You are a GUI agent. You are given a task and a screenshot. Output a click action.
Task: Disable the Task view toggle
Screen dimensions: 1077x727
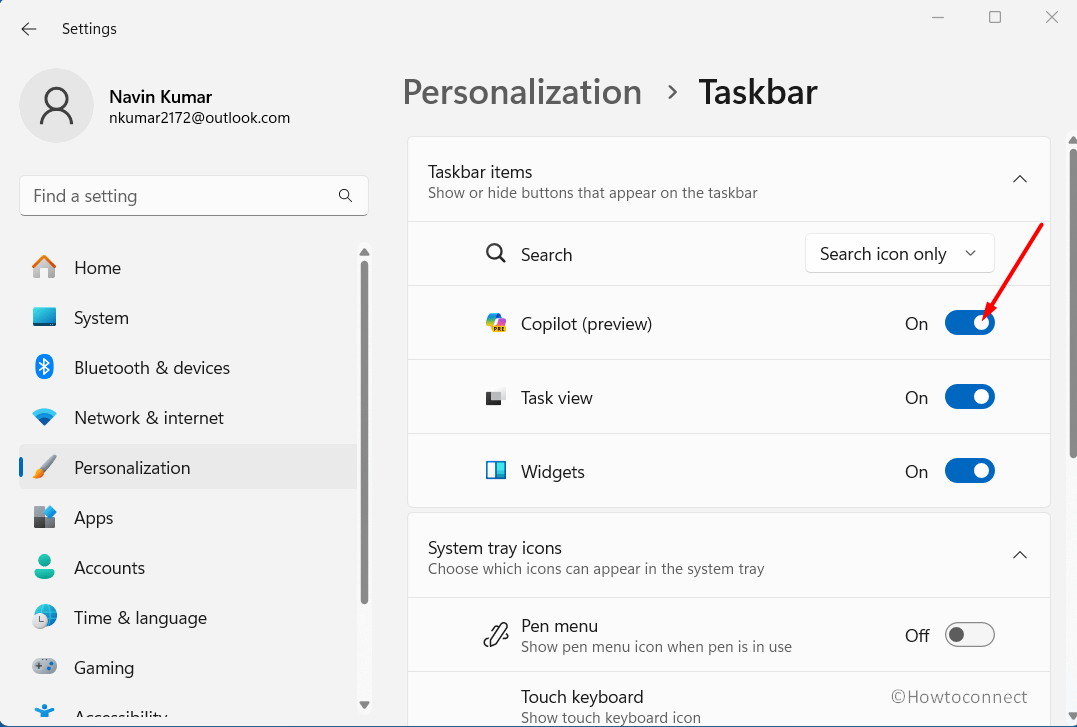pyautogui.click(x=969, y=397)
